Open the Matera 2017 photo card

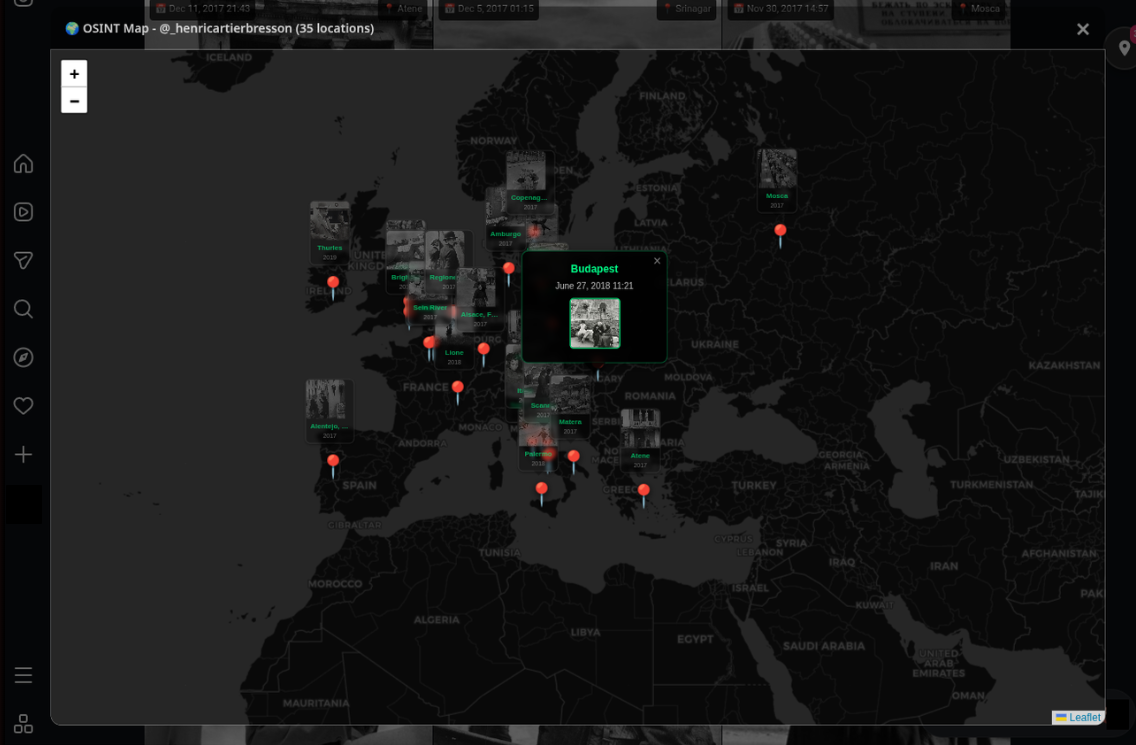pyautogui.click(x=570, y=408)
